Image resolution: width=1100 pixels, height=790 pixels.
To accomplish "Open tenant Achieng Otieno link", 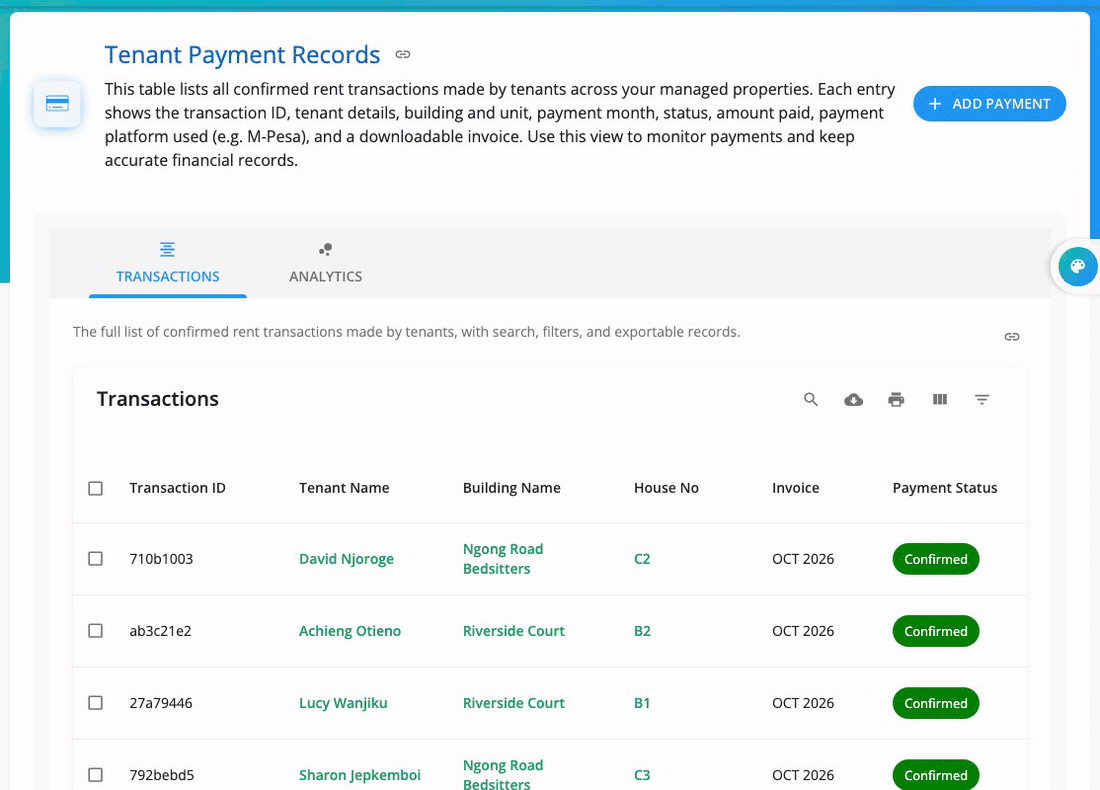I will tap(350, 631).
